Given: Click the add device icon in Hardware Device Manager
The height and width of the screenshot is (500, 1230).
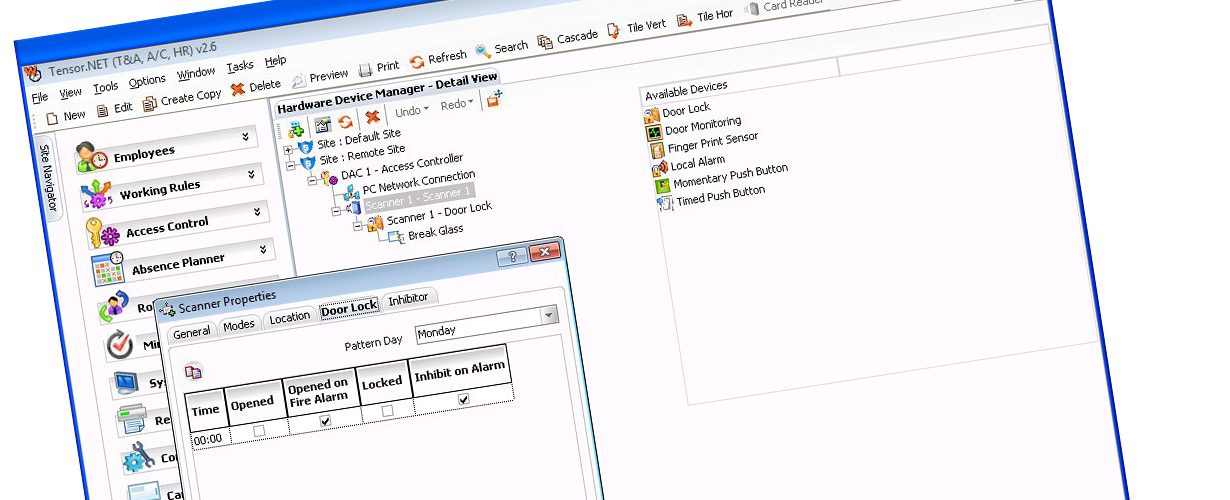Looking at the screenshot, I should pyautogui.click(x=296, y=129).
